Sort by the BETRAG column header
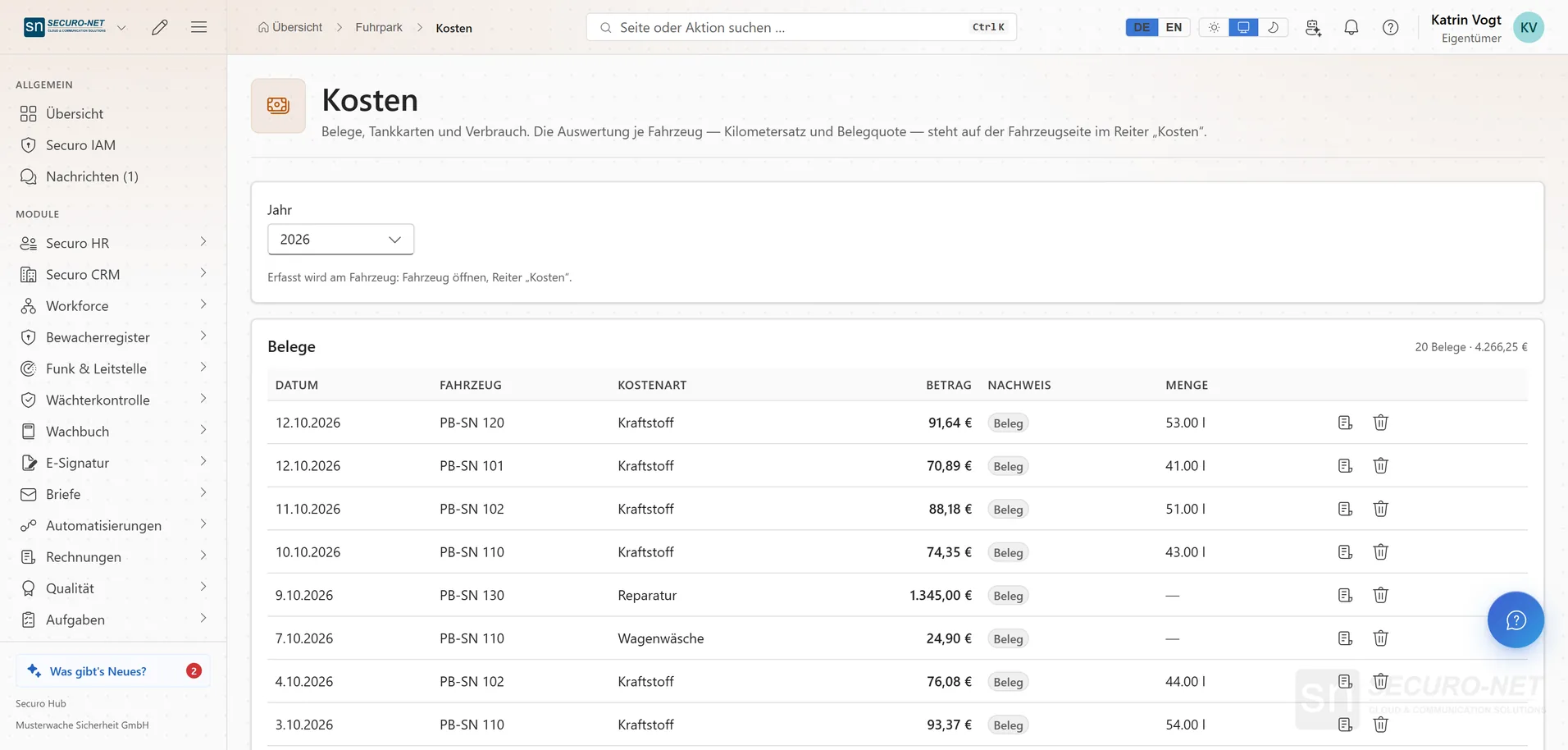The image size is (1568, 750). coord(948,385)
